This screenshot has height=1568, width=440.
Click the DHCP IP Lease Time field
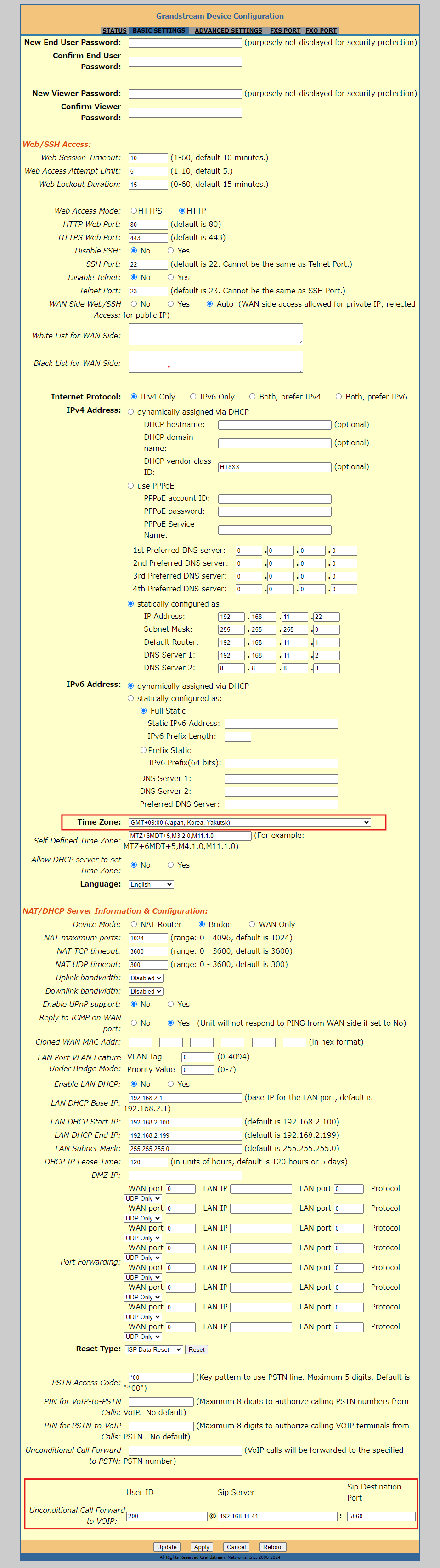(x=148, y=1163)
